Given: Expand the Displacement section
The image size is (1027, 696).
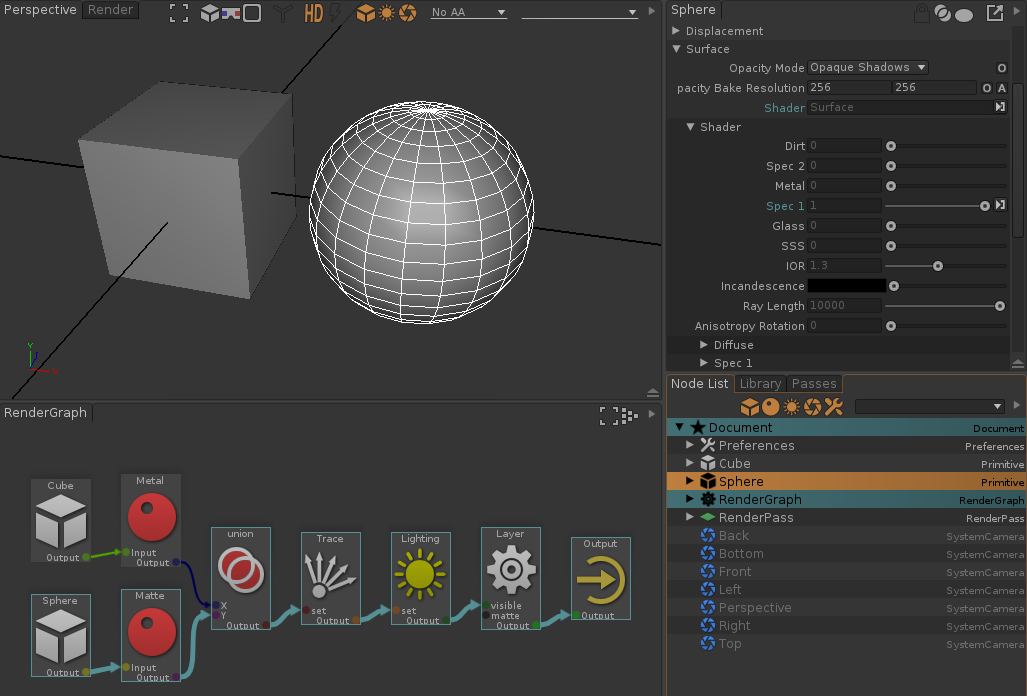Looking at the screenshot, I should [x=677, y=31].
